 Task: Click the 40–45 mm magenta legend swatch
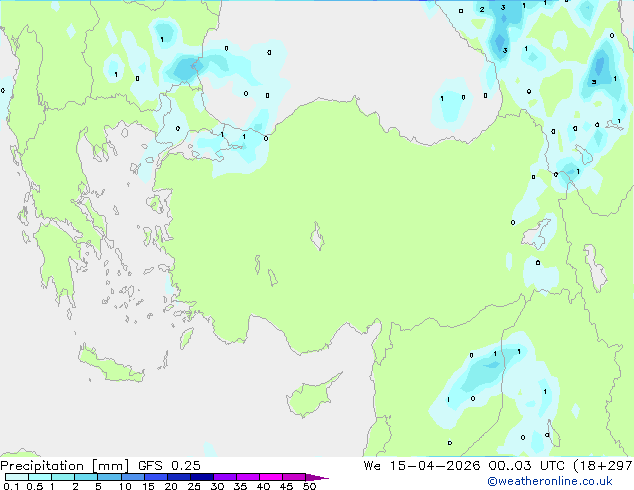tap(271, 477)
